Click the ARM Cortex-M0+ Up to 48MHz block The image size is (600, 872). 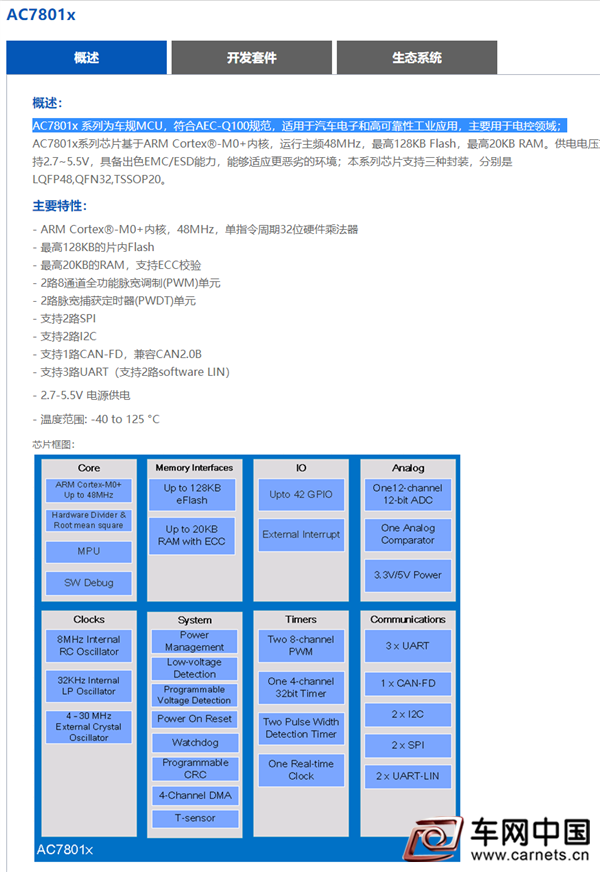[x=88, y=490]
